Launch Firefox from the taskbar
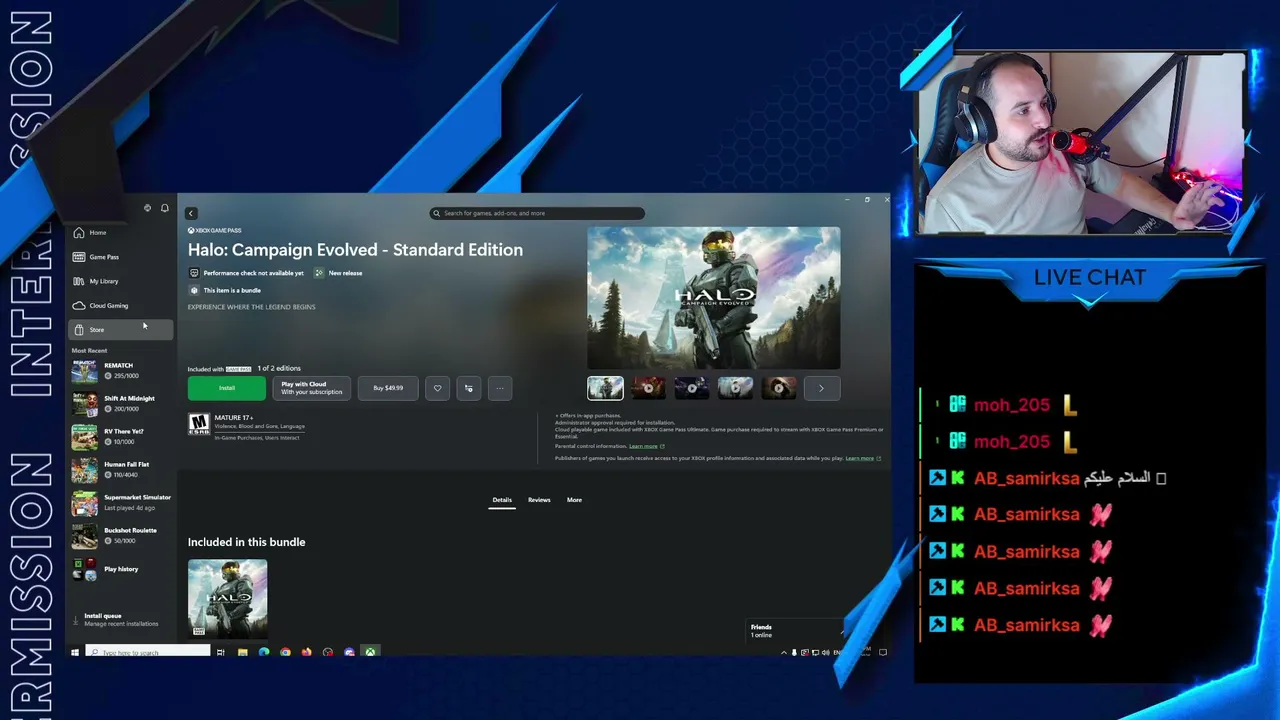This screenshot has width=1280, height=720. click(306, 652)
